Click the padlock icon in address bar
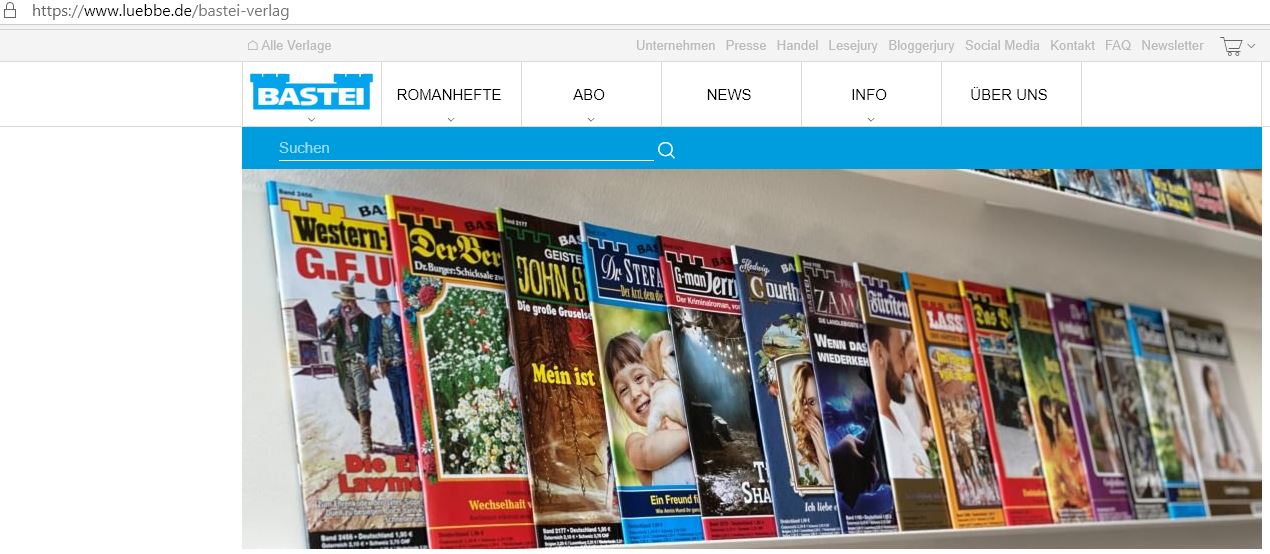 (x=11, y=12)
